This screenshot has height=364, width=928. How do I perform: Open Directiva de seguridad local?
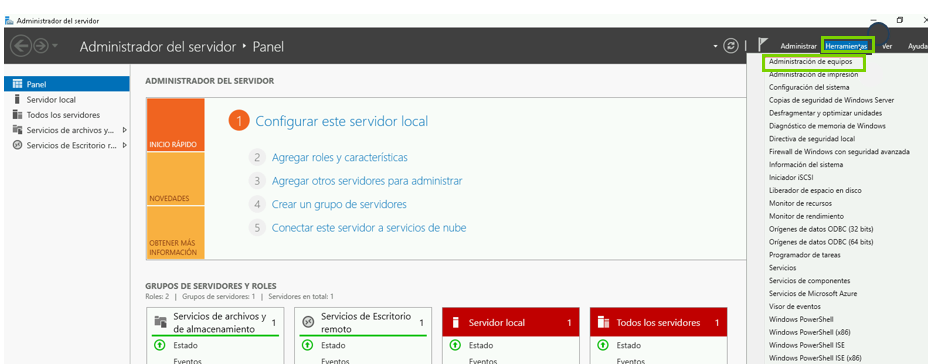click(x=811, y=139)
